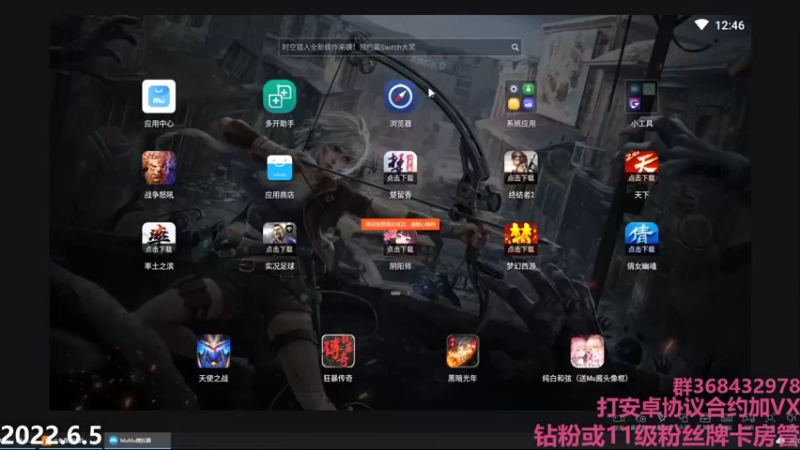Screen dimensions: 800x450
Task: Launch 黑暗光年 from the dock
Action: coord(463,351)
